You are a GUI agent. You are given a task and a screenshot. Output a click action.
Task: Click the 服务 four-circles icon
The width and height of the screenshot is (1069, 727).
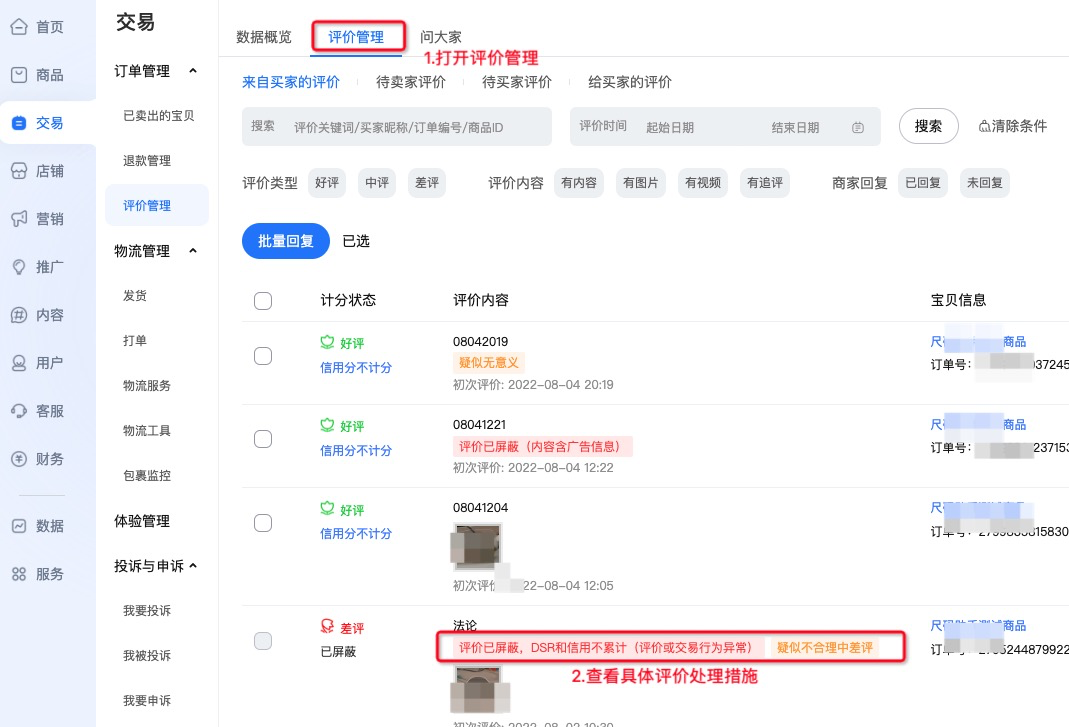point(19,574)
